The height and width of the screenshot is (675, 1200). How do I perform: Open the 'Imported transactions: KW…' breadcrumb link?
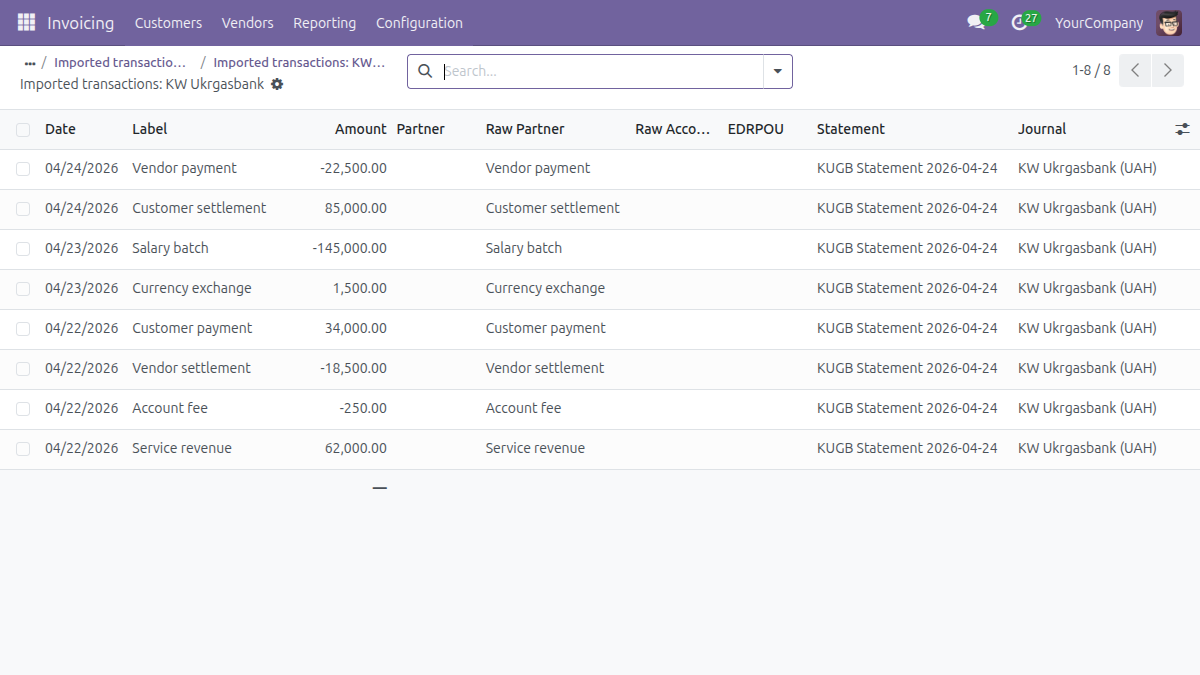pyautogui.click(x=300, y=62)
